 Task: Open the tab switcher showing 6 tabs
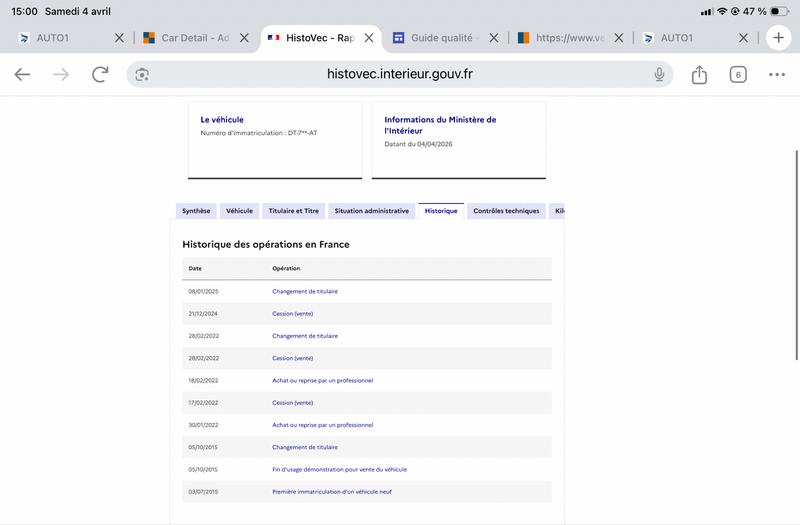click(738, 75)
